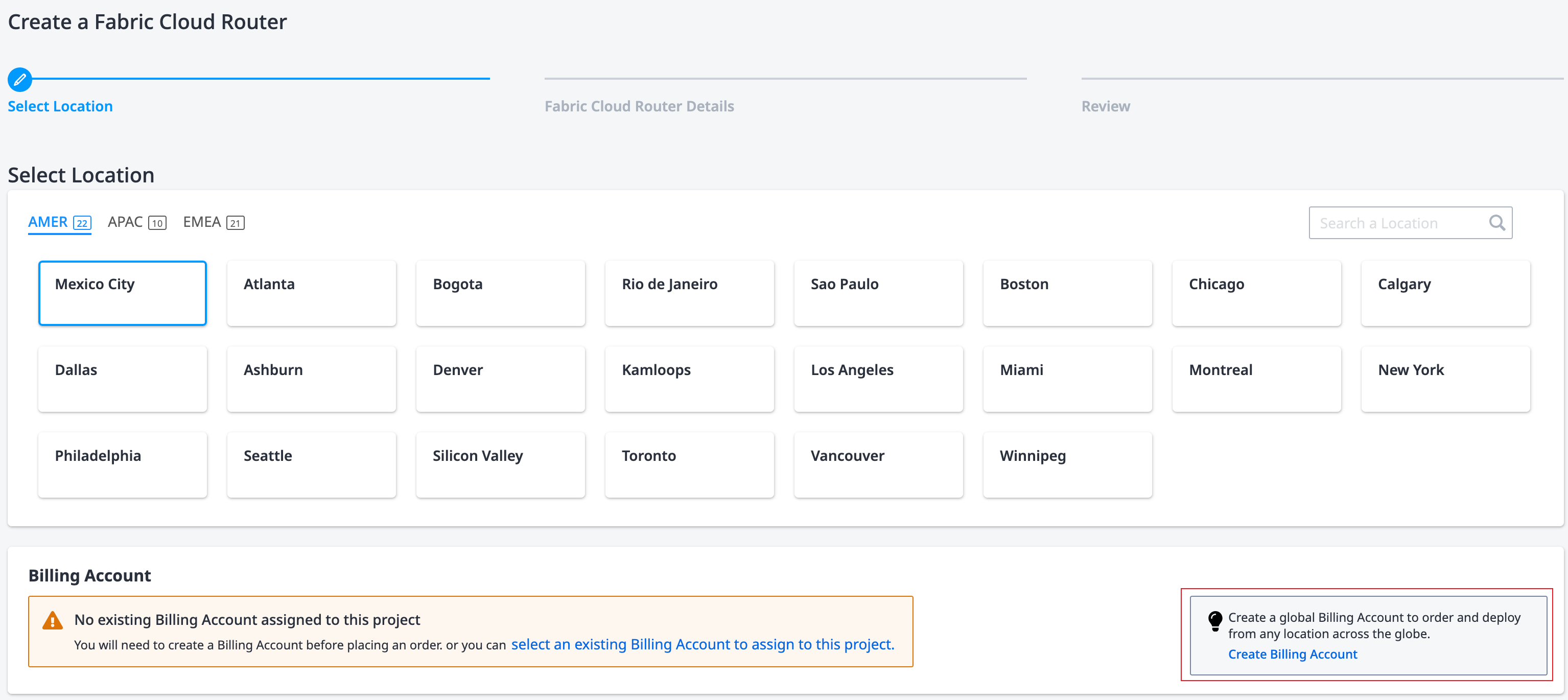Click the Fabric Cloud Router Details step

[x=639, y=106]
